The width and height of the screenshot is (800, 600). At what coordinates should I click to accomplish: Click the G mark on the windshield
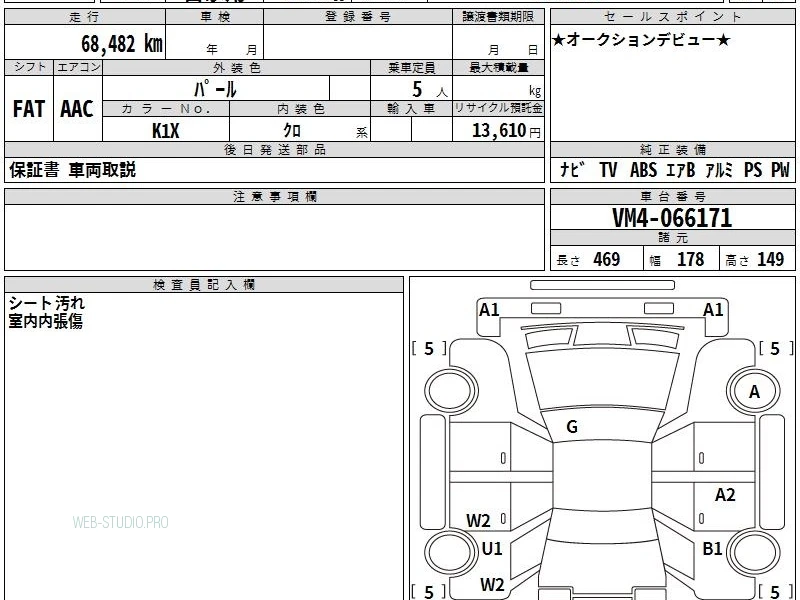coord(572,427)
